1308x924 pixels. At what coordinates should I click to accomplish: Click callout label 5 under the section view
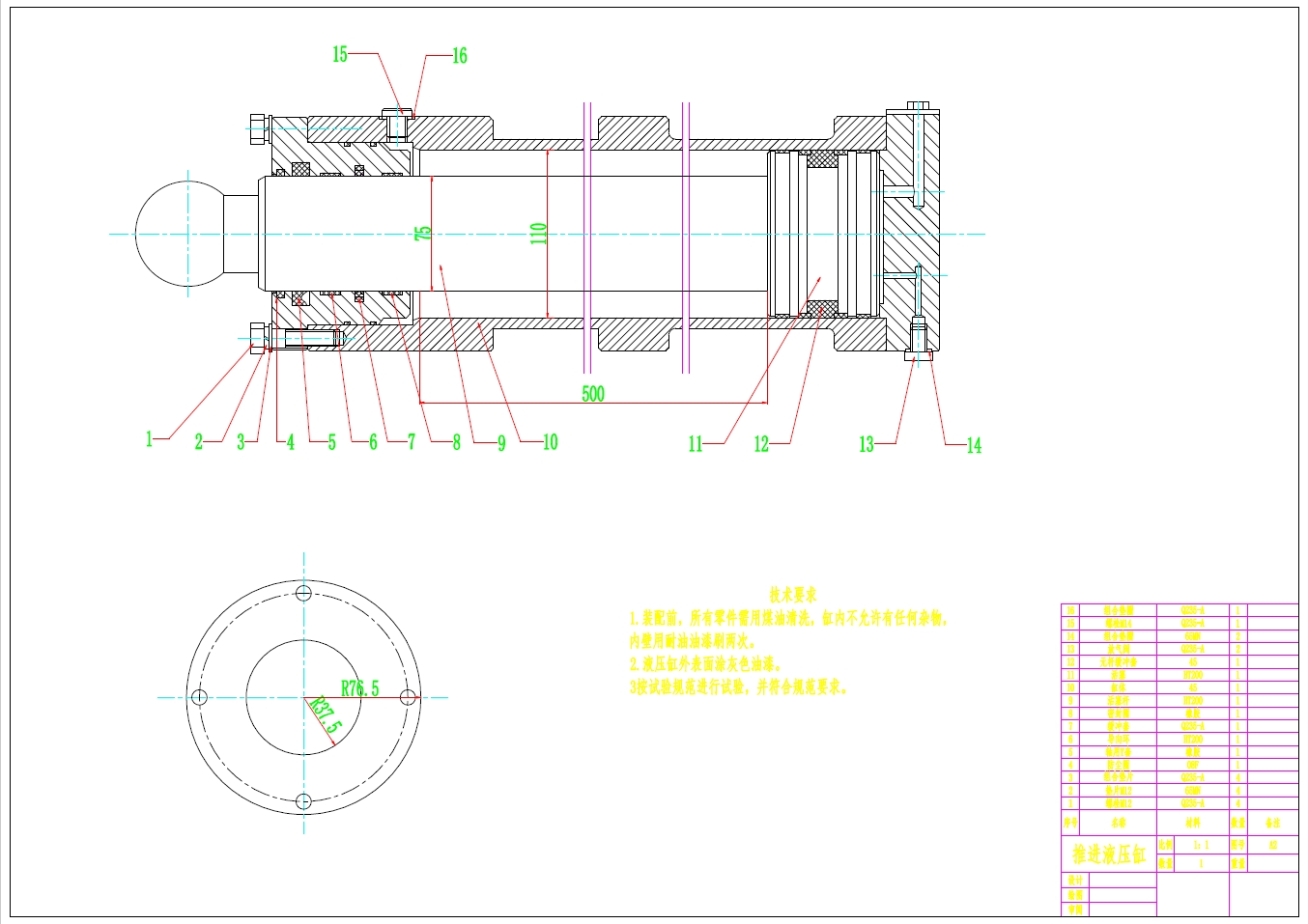[331, 442]
